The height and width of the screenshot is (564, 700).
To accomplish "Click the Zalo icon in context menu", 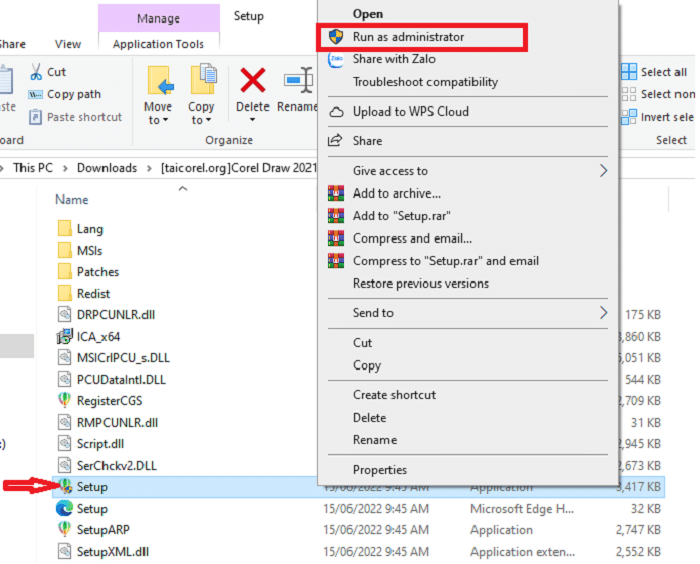I will pyautogui.click(x=336, y=59).
